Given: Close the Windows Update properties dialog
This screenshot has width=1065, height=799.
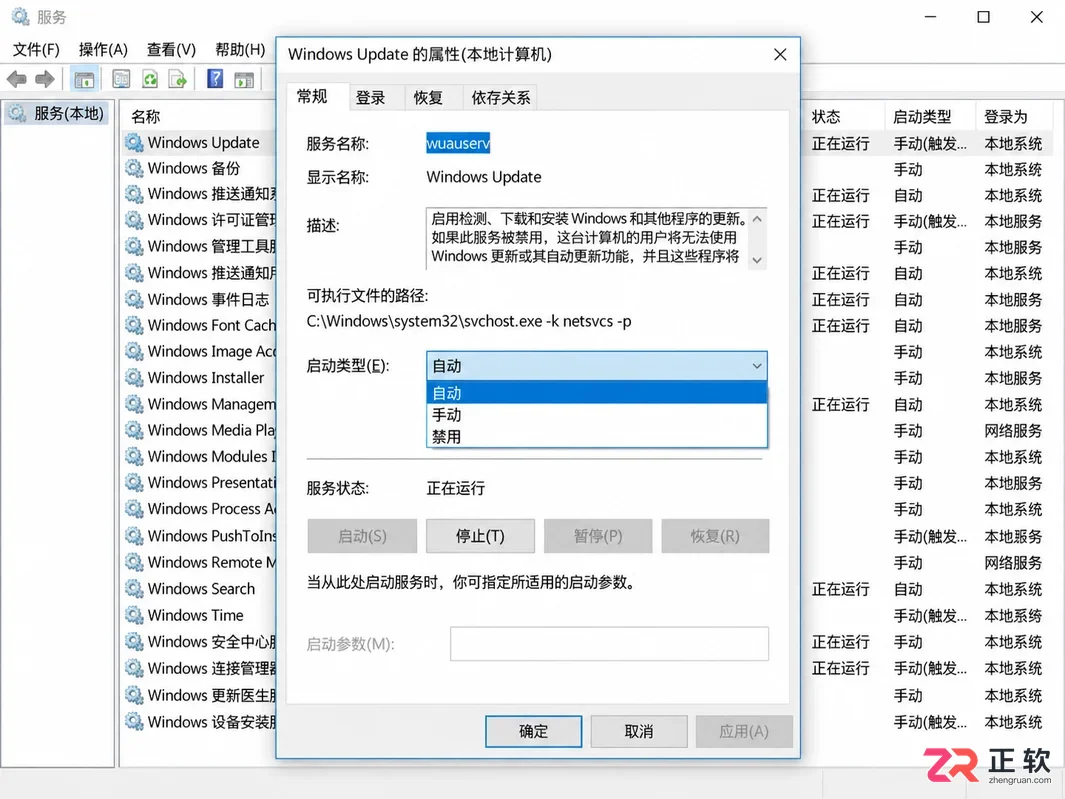Looking at the screenshot, I should coord(780,54).
